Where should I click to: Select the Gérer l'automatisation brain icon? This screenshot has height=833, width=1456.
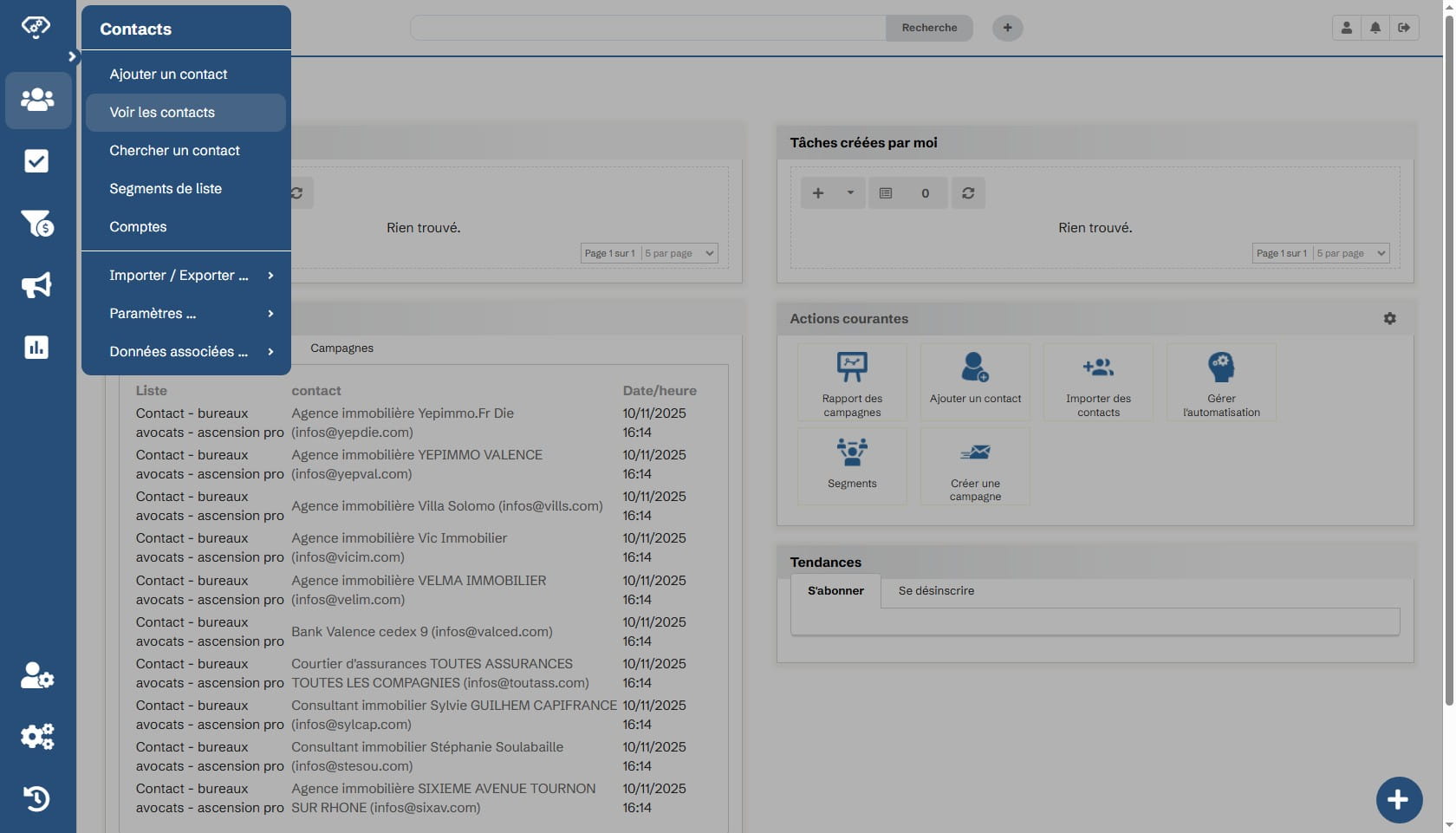pos(1221,368)
